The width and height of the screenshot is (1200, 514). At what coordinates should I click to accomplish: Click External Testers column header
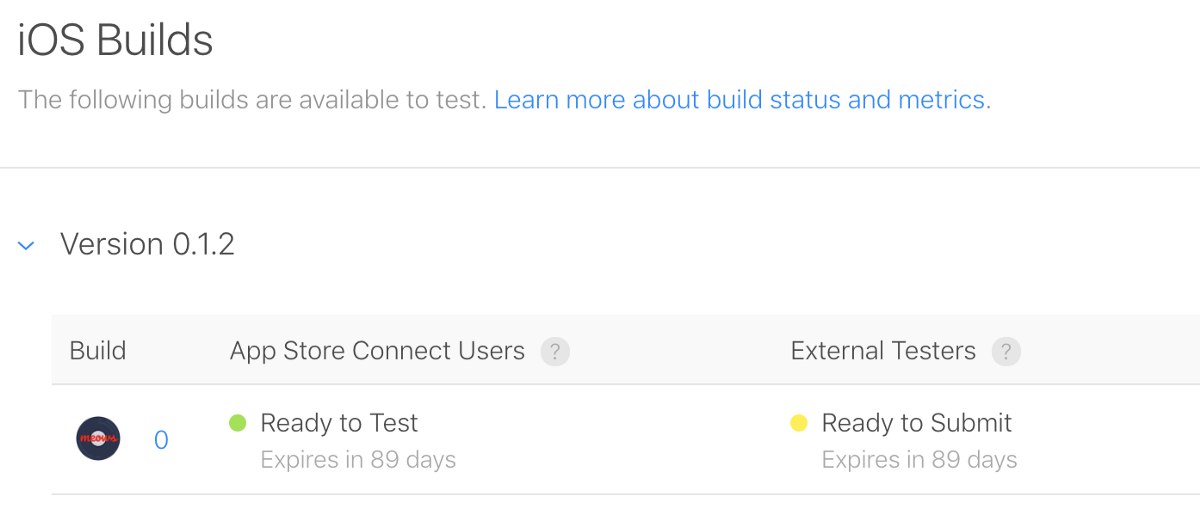click(883, 351)
